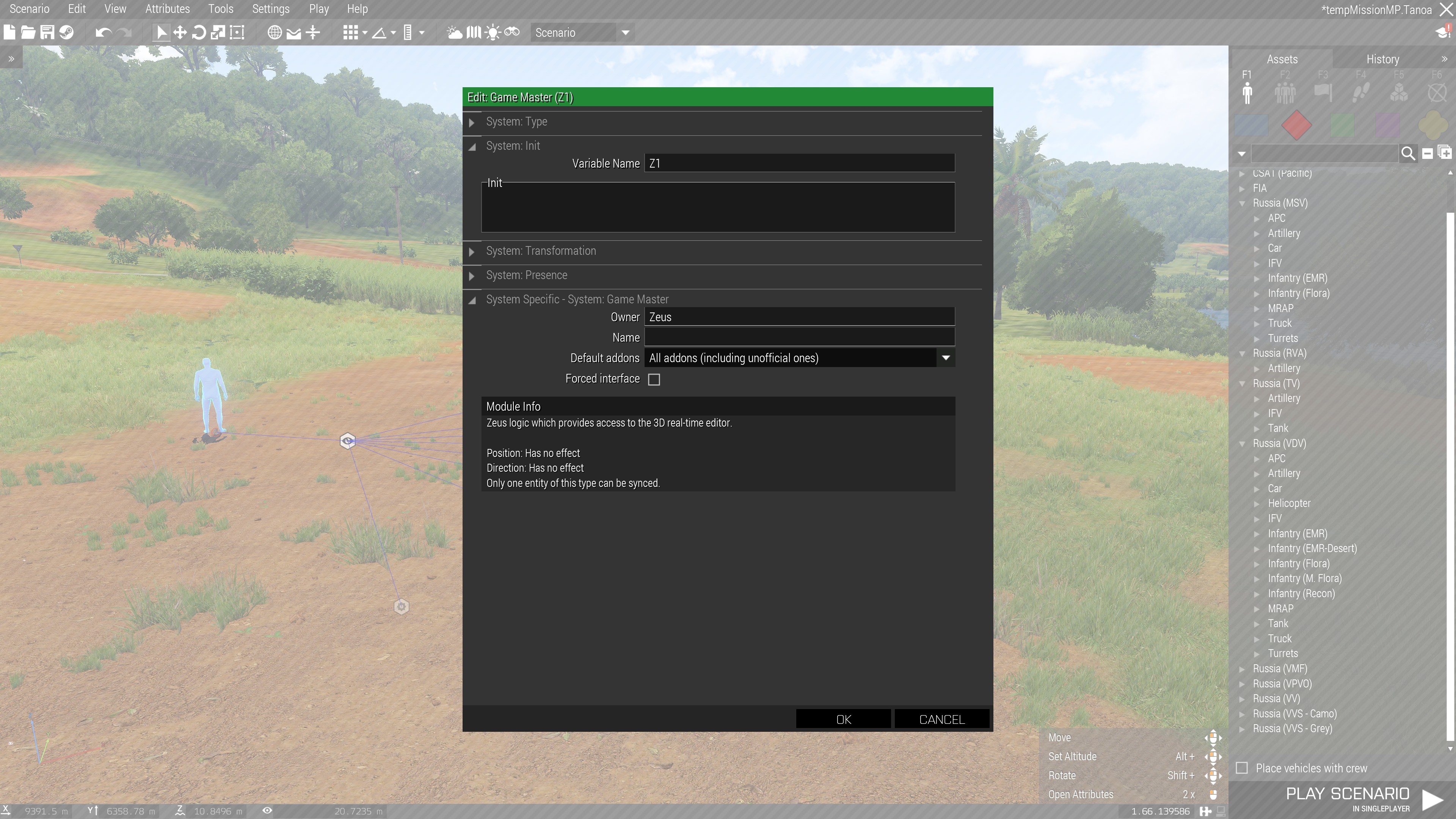Screen dimensions: 1456x819
Task: Click the search magnifier in Assets panel
Action: pyautogui.click(x=1408, y=153)
